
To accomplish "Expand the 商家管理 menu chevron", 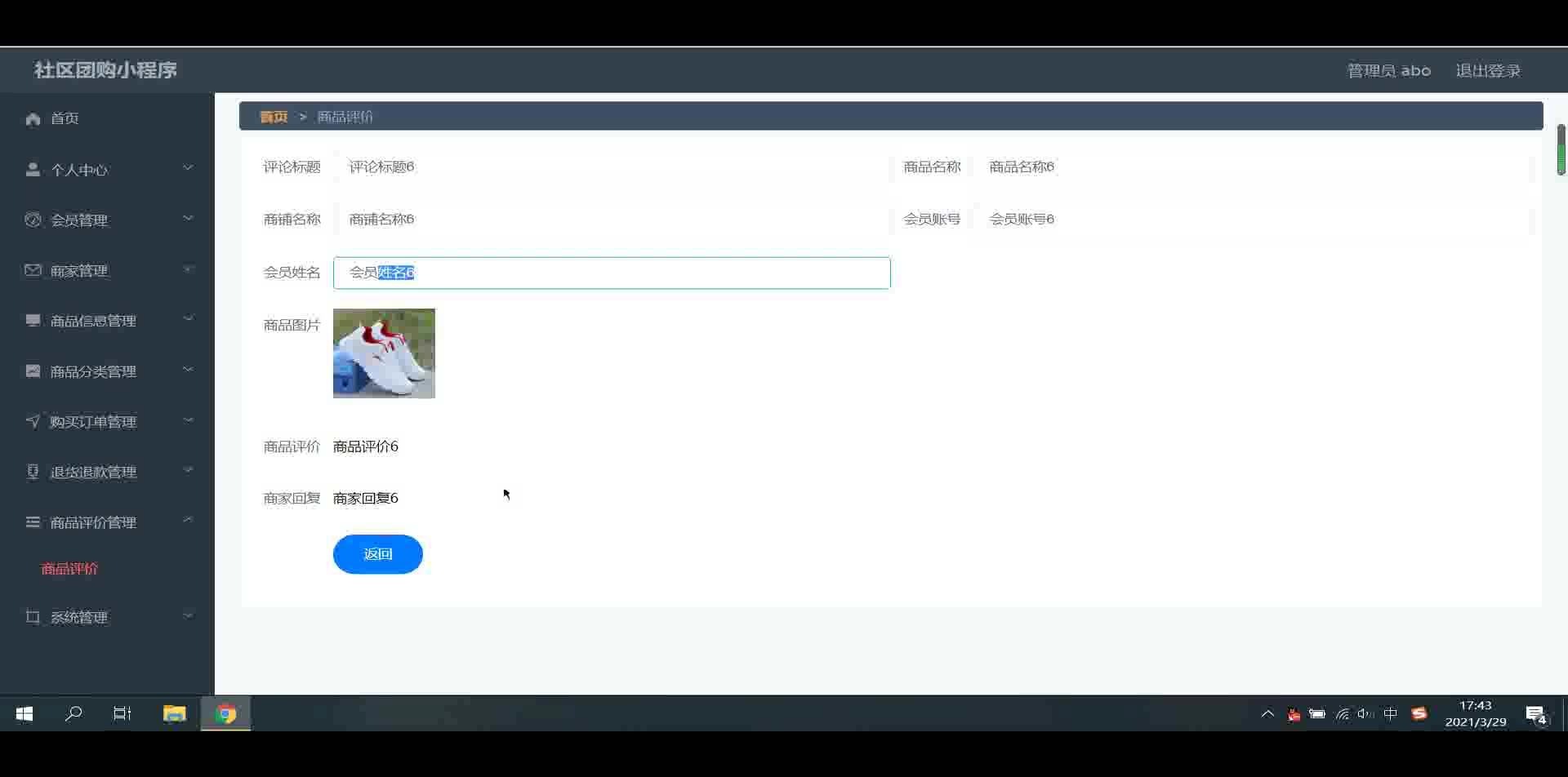I will pyautogui.click(x=188, y=269).
